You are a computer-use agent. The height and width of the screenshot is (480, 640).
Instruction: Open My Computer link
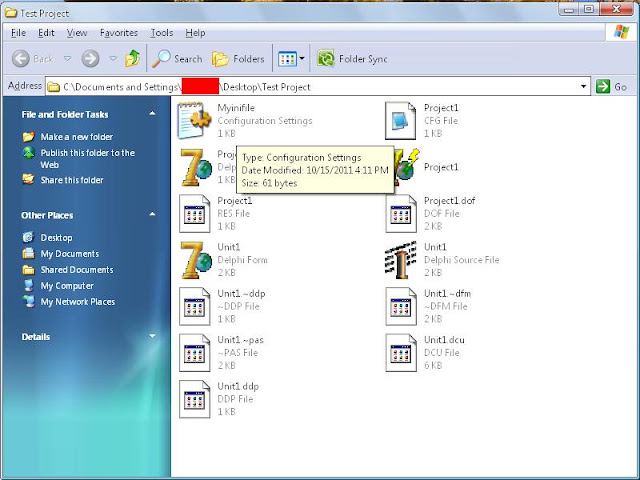click(x=67, y=286)
